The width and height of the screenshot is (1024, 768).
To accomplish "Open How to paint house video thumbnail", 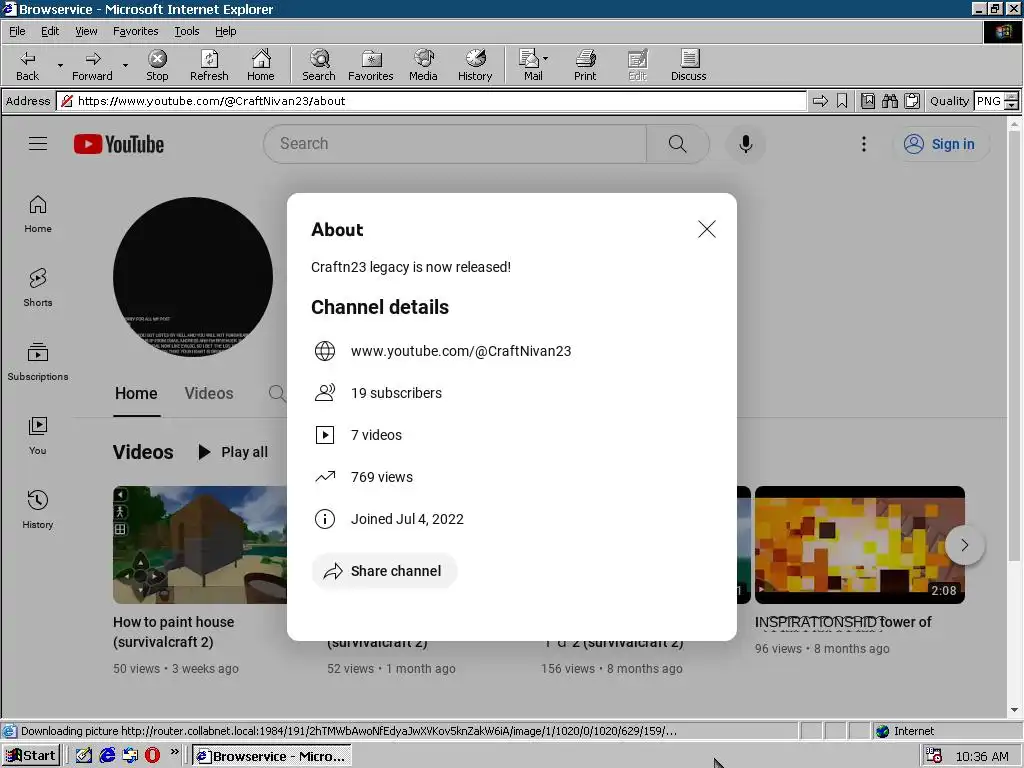I will 200,545.
